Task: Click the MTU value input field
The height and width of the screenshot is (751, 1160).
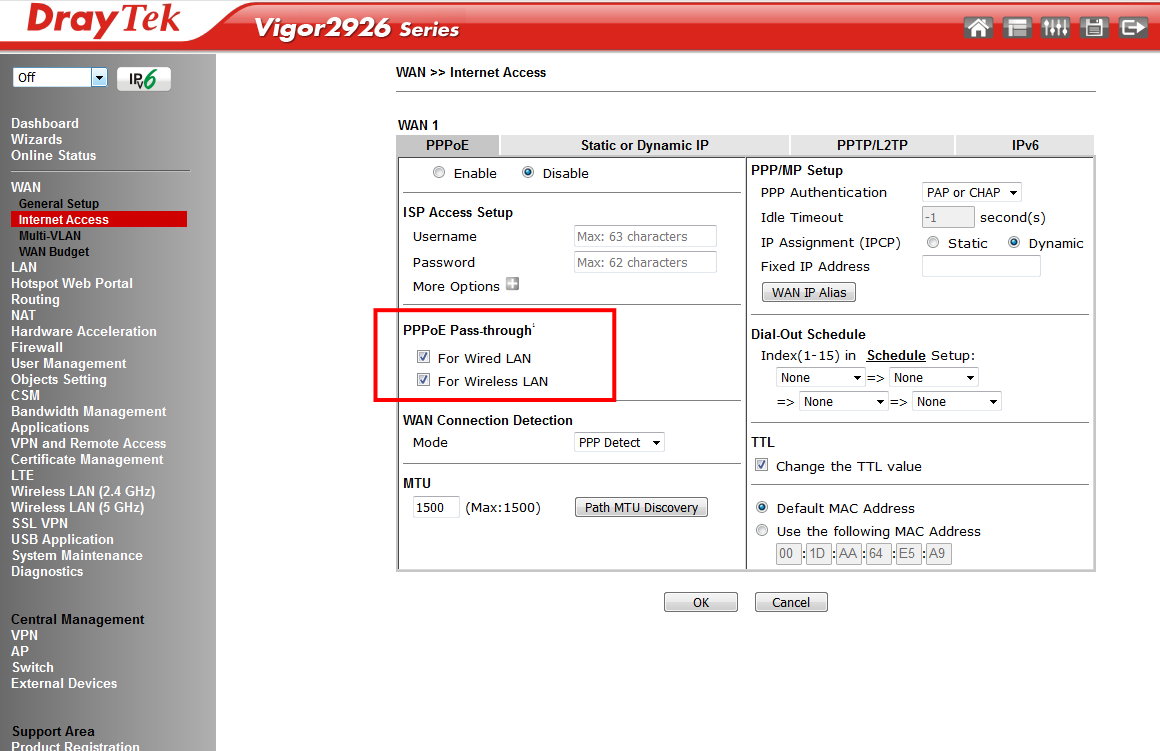Action: click(435, 507)
